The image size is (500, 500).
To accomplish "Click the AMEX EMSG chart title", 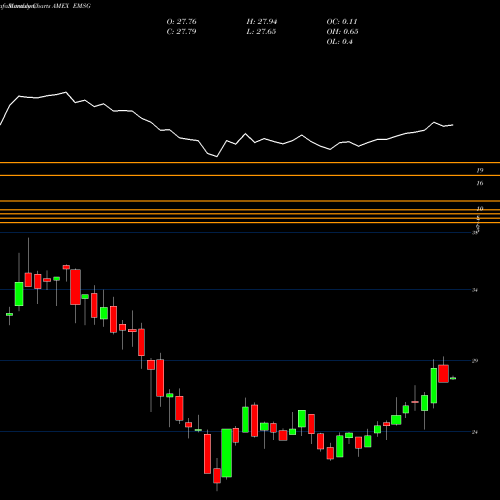I will [x=71, y=6].
